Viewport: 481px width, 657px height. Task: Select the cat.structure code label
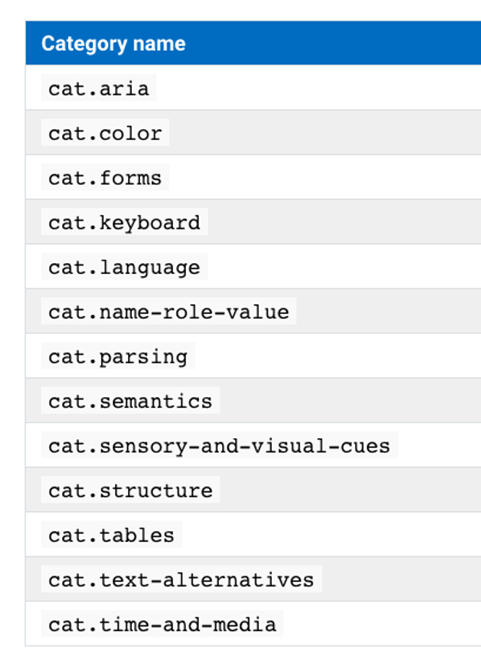coord(130,490)
